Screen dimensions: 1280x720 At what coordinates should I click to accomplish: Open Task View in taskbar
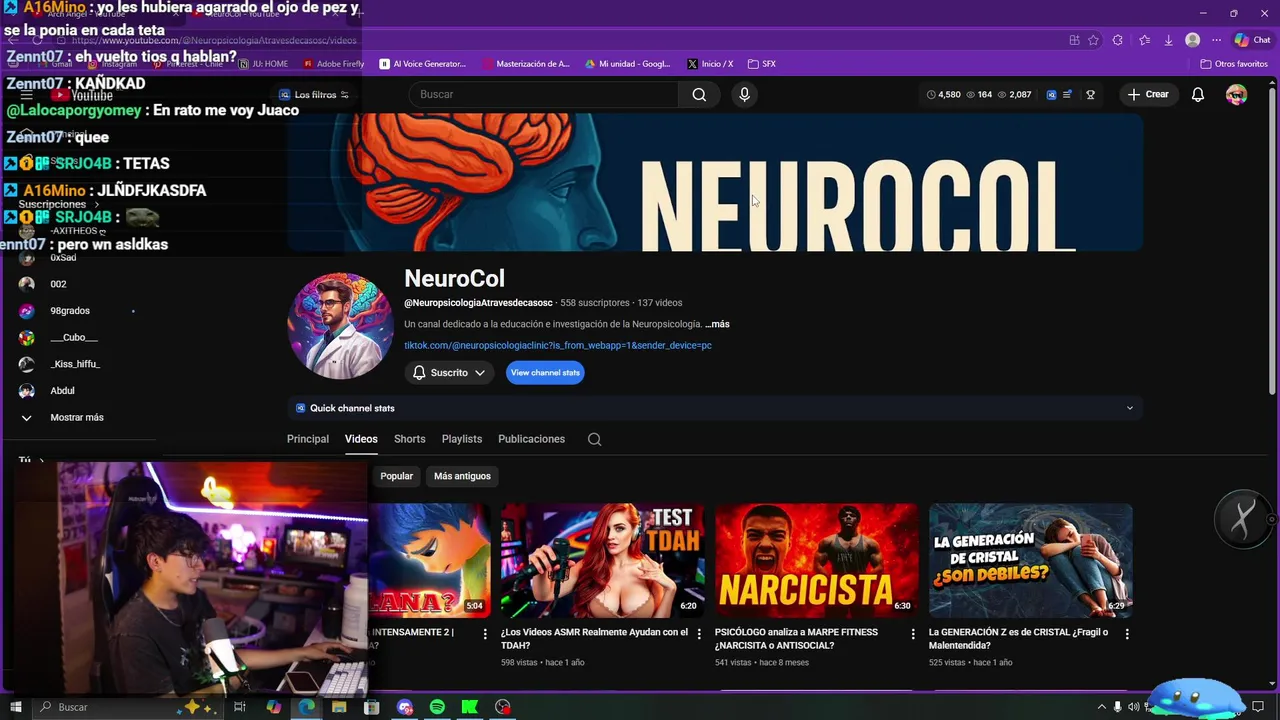(x=240, y=707)
